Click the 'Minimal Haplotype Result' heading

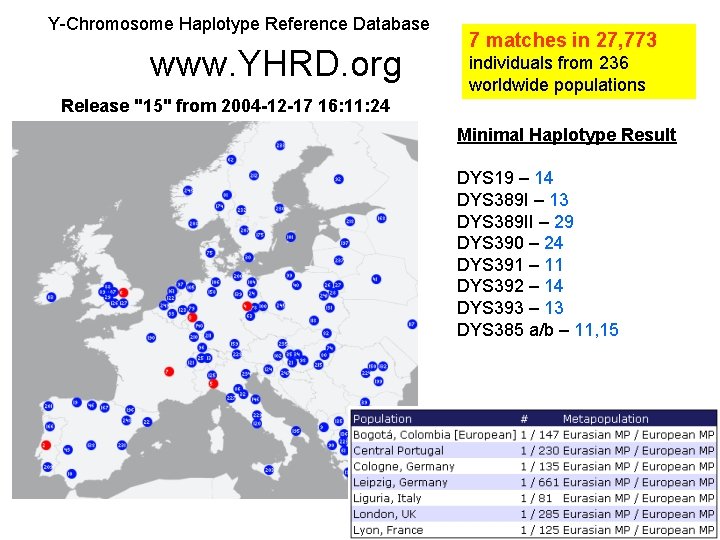(x=567, y=135)
